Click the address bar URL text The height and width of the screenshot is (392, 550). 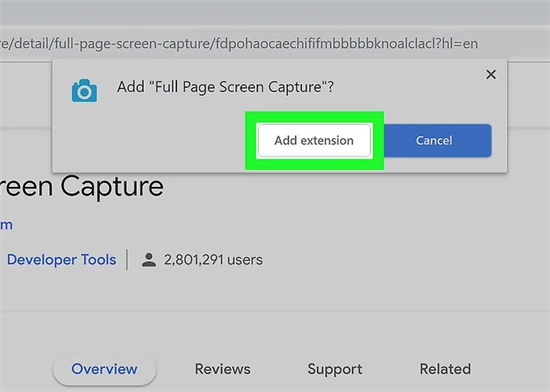point(239,44)
